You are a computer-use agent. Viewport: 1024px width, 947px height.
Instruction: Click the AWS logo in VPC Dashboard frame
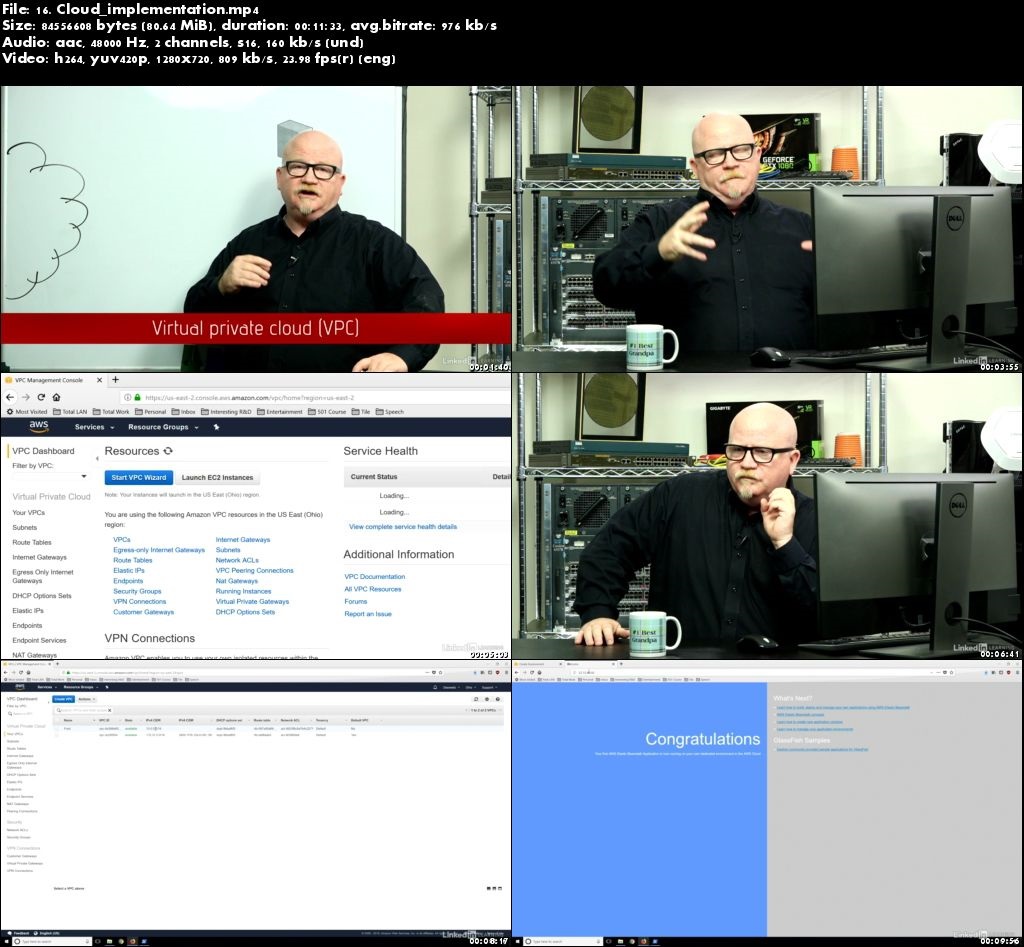pyautogui.click(x=39, y=426)
